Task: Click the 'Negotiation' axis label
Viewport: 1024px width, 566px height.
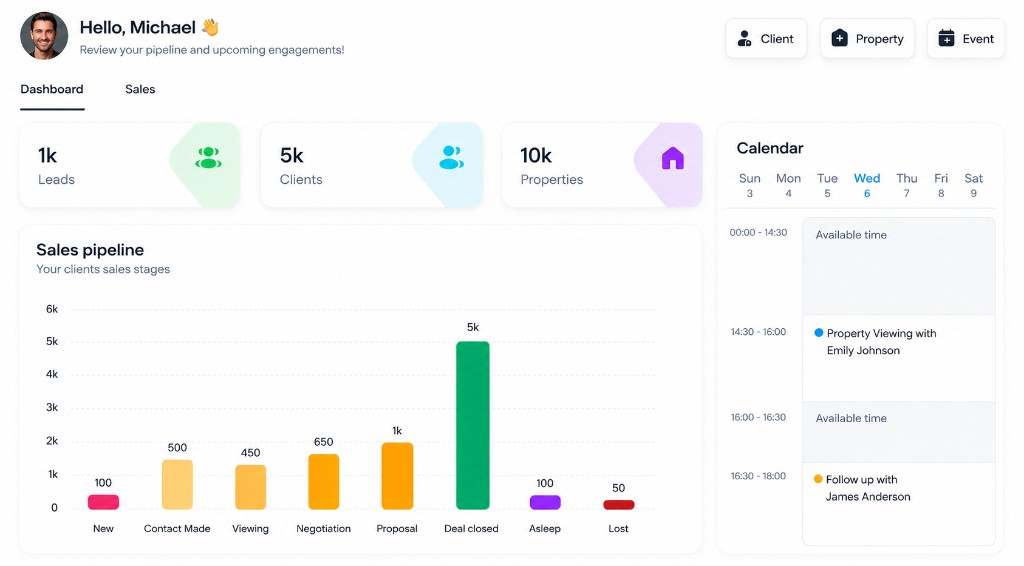Action: pos(323,529)
